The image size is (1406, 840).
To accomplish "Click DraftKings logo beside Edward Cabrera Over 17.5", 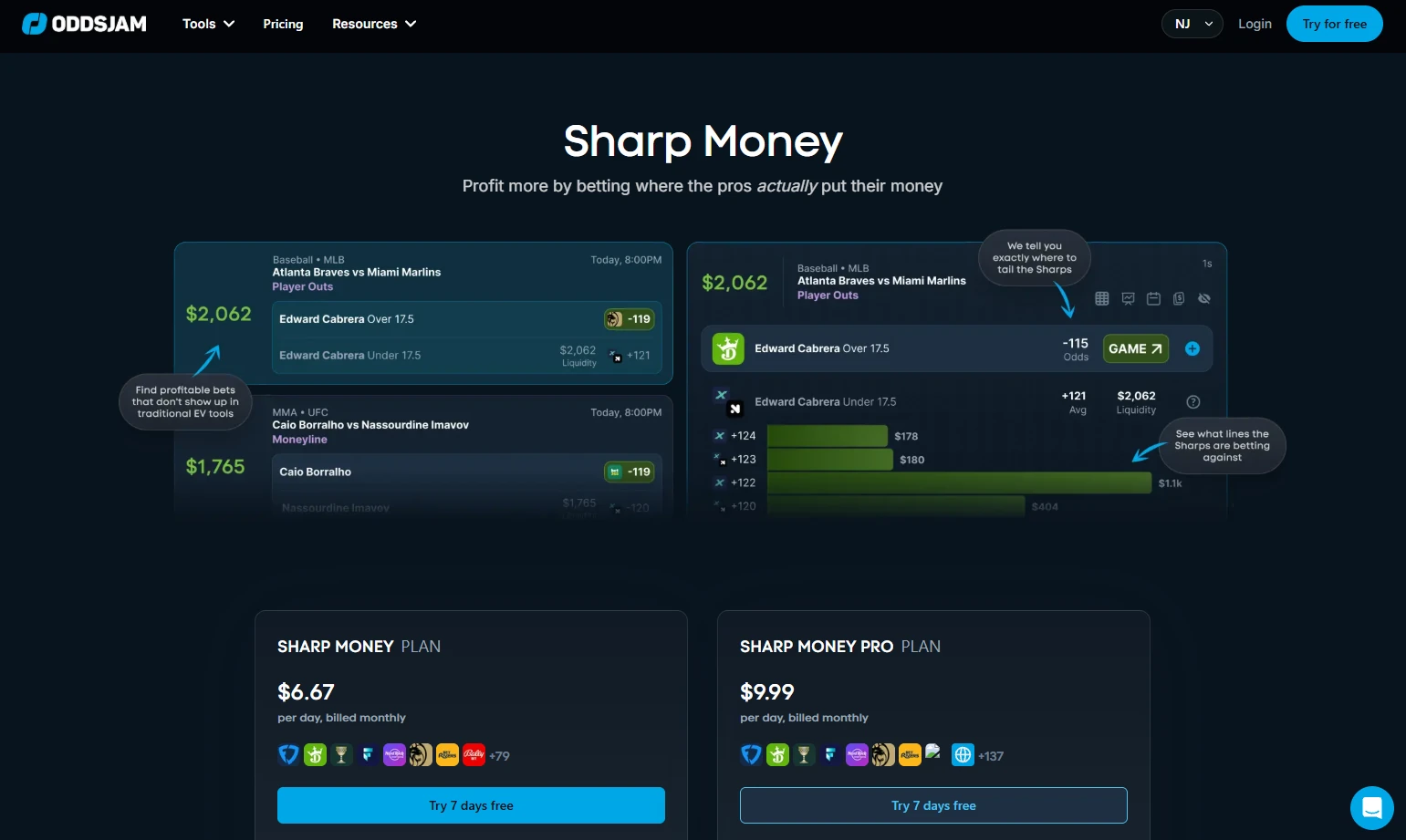I will tap(728, 348).
